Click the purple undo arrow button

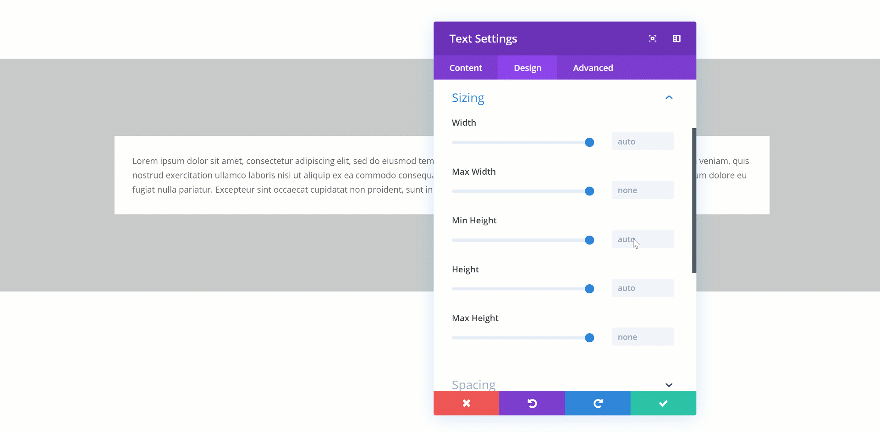pos(532,403)
